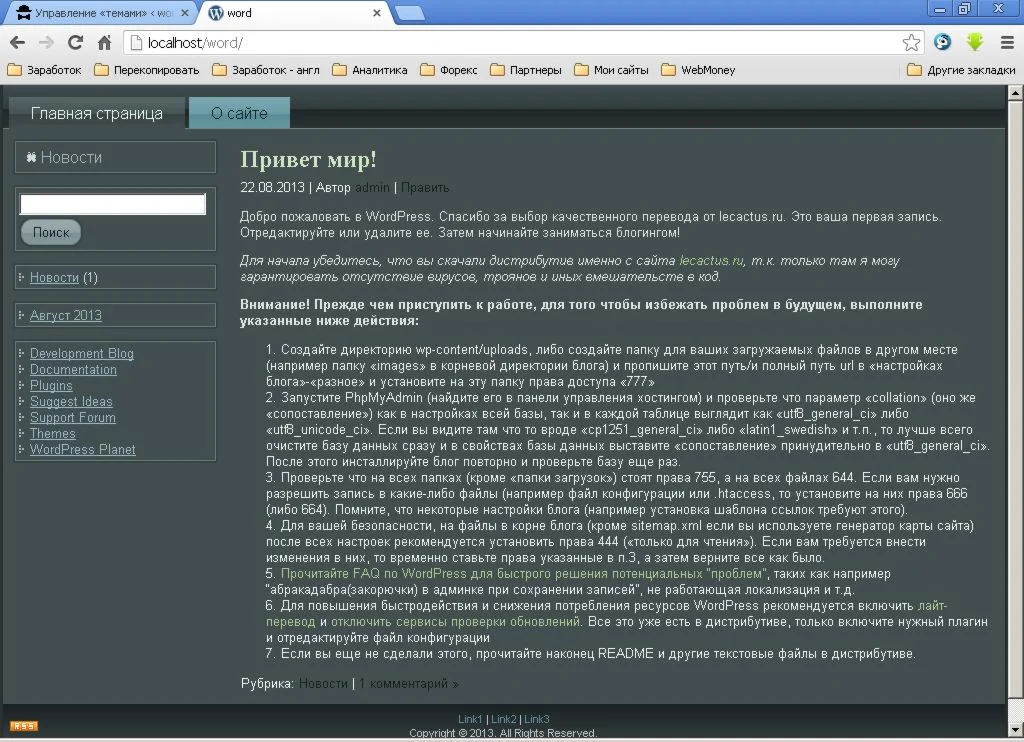Click the browser Home icon
The width and height of the screenshot is (1024, 742).
pyautogui.click(x=107, y=44)
